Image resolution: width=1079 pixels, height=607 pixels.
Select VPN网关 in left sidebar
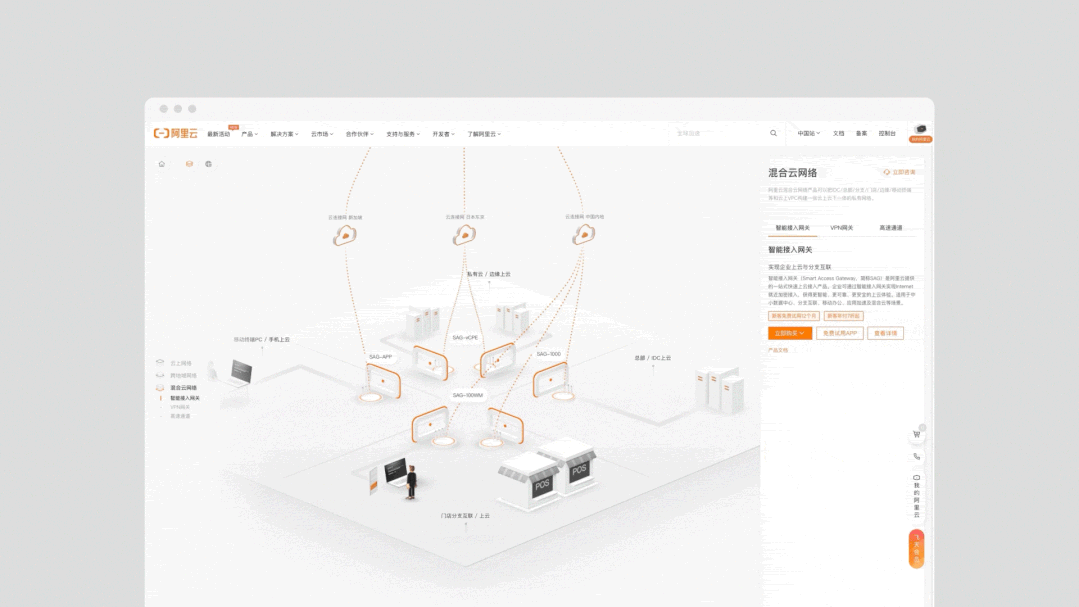[180, 407]
